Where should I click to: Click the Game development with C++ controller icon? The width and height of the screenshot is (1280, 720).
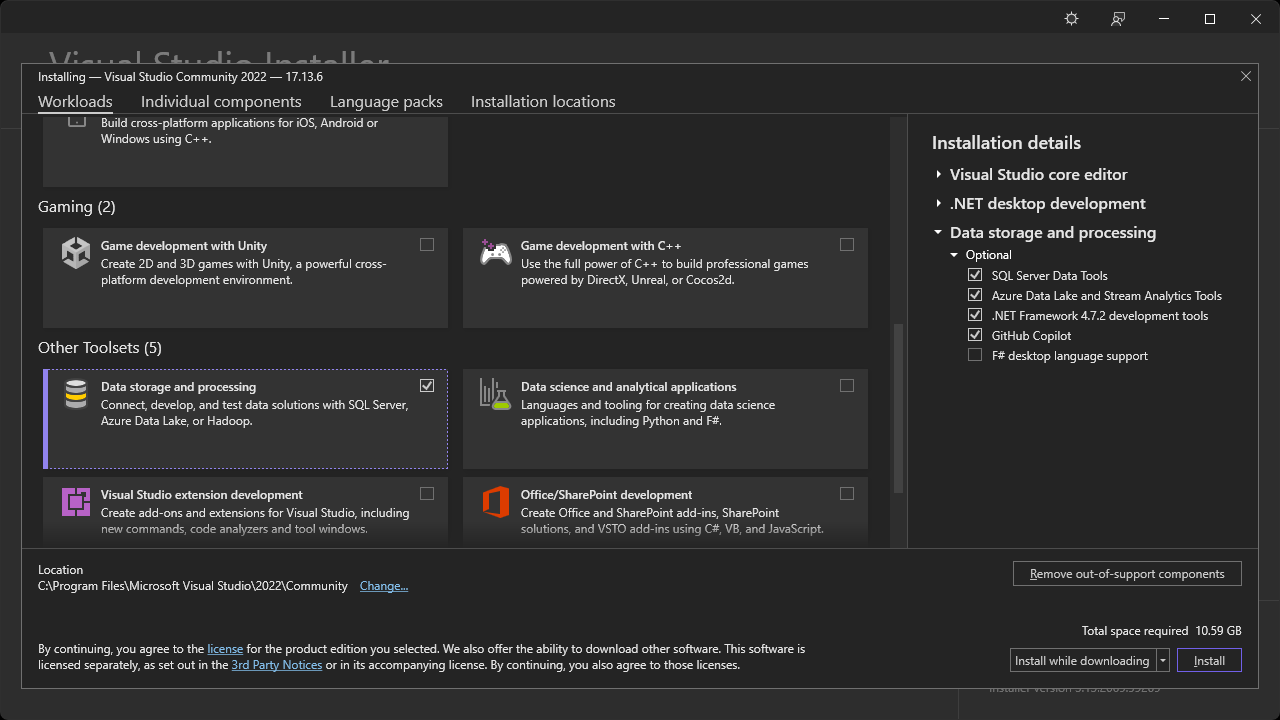click(x=496, y=253)
